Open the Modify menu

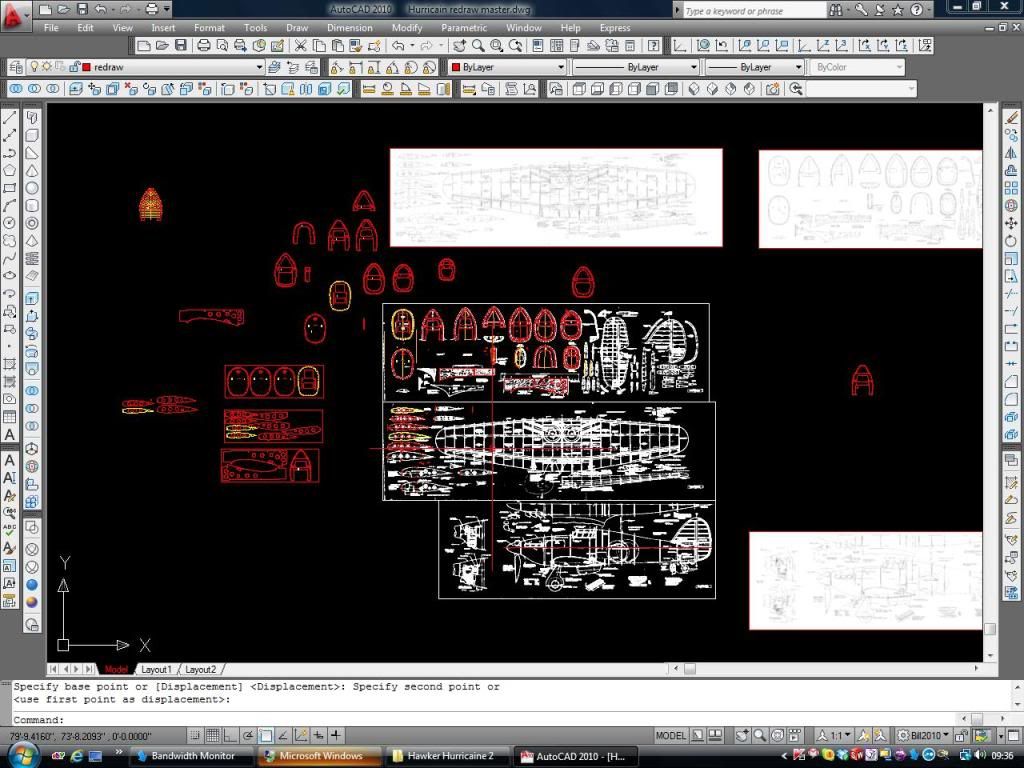pyautogui.click(x=407, y=28)
